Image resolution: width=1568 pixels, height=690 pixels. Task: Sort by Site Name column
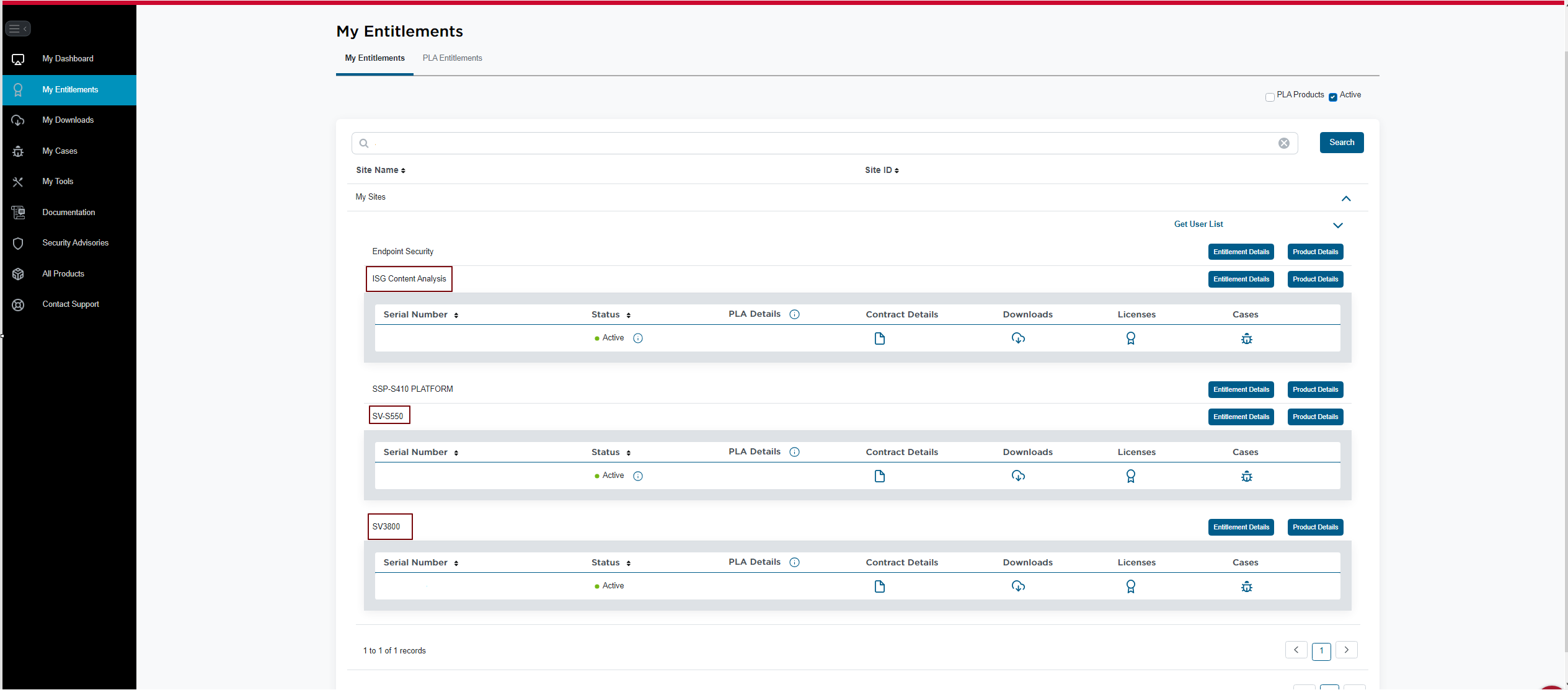coord(380,170)
